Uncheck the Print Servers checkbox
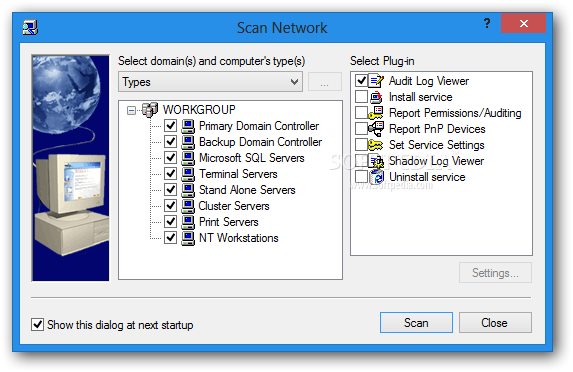Screen dimensions: 573x372 click(171, 222)
